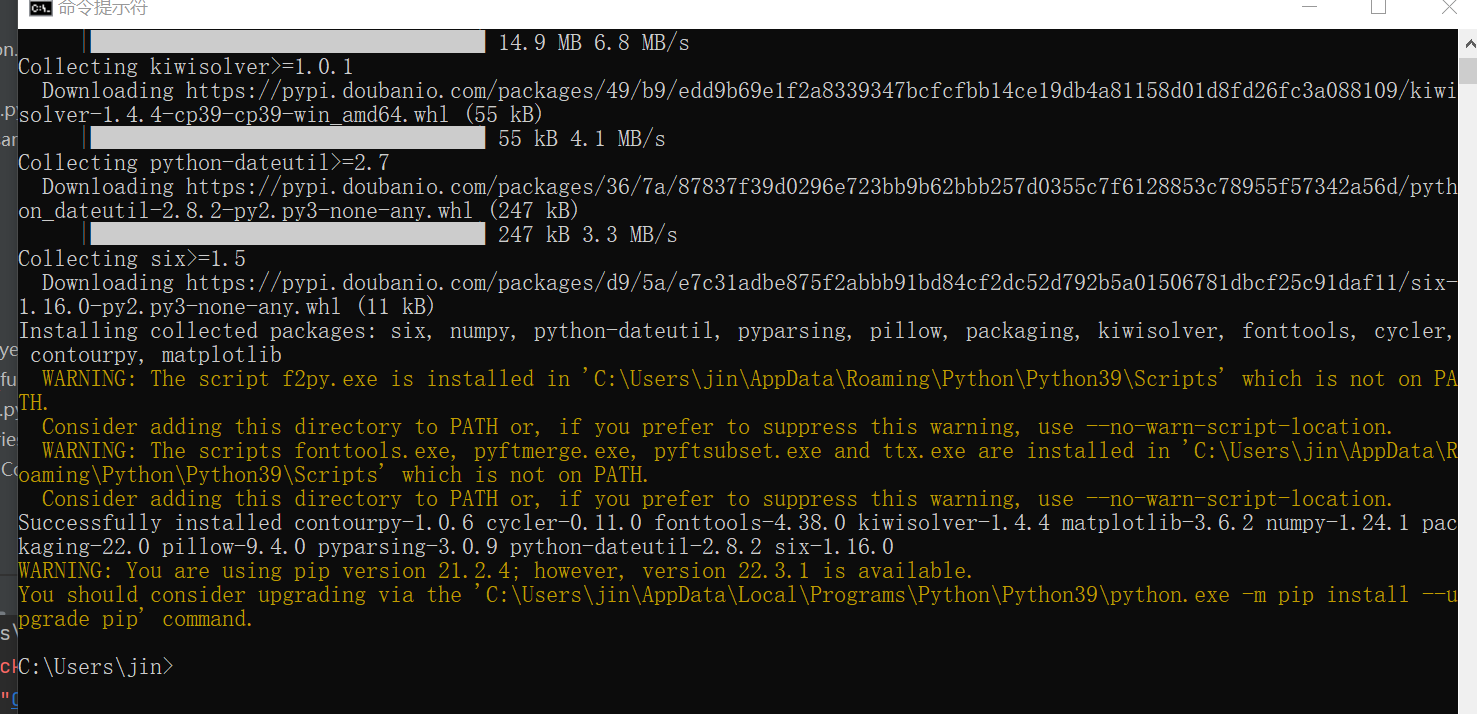Click the 命令提示符 window title text
1477x714 pixels.
[x=102, y=8]
